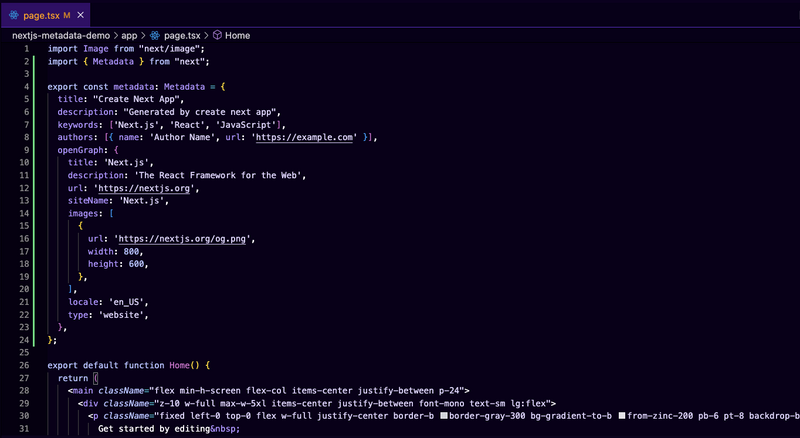Click 'The React Framework for the Web' text

pos(217,175)
